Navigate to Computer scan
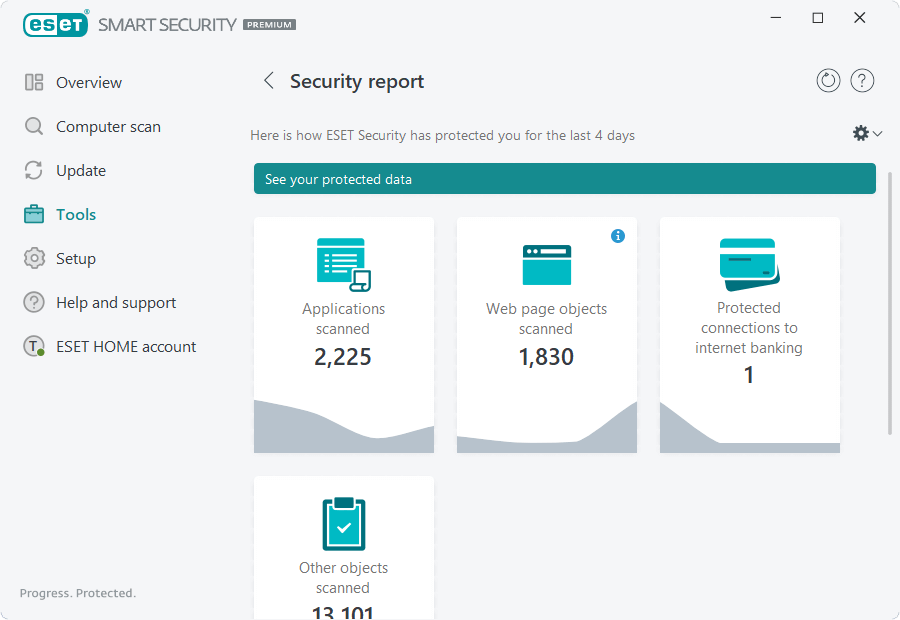This screenshot has width=900, height=620. (x=107, y=127)
